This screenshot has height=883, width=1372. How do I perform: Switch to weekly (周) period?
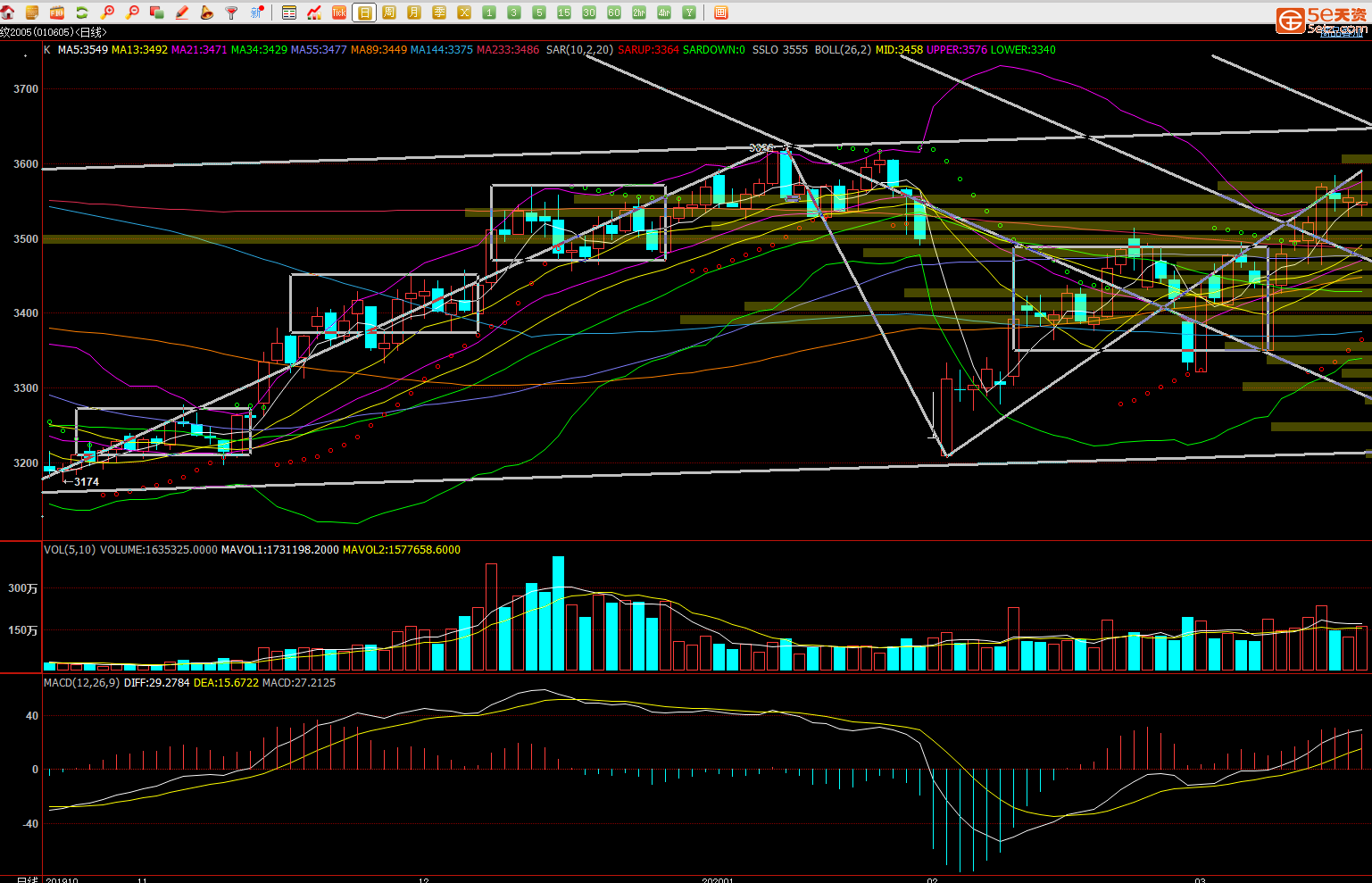[389, 12]
